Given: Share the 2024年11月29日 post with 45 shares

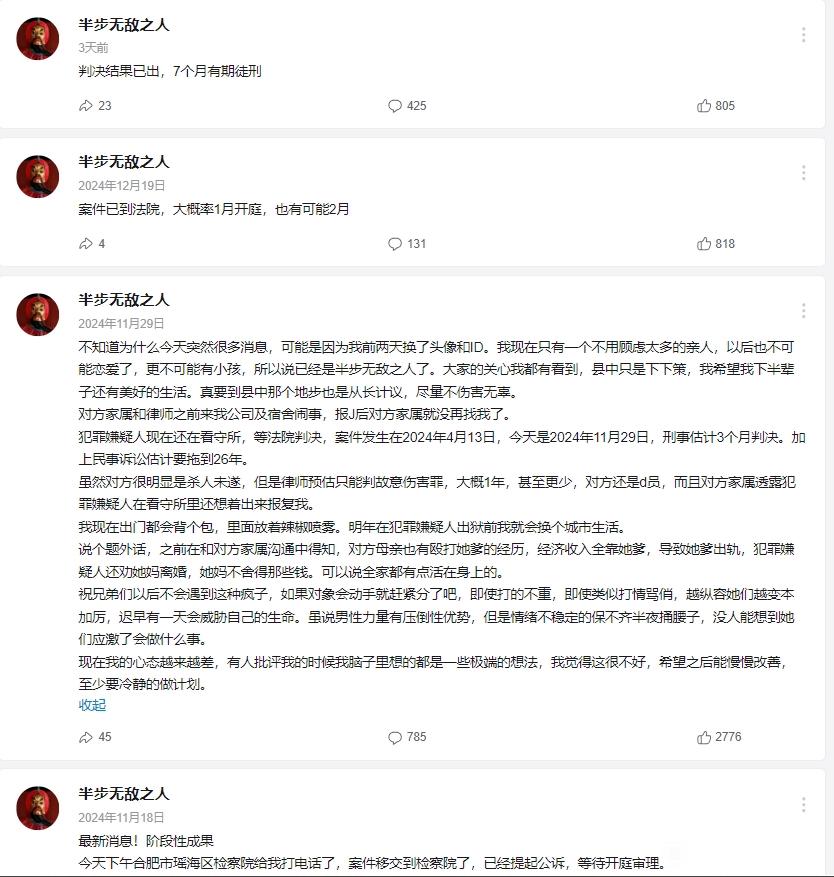Looking at the screenshot, I should coord(95,737).
